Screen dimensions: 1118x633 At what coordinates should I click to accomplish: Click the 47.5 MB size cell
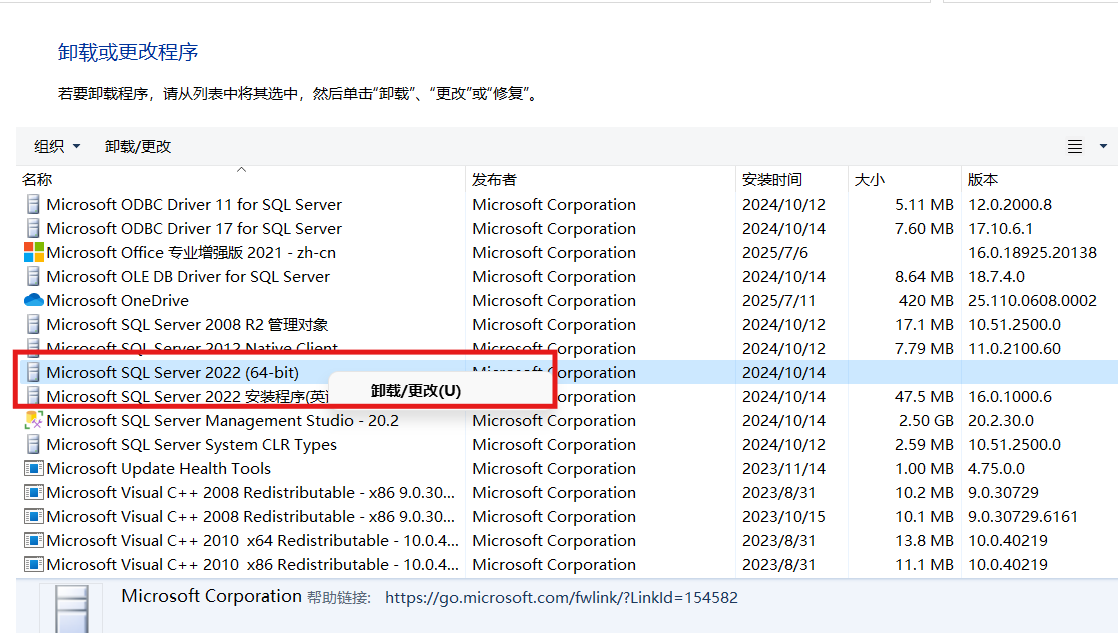click(x=925, y=396)
